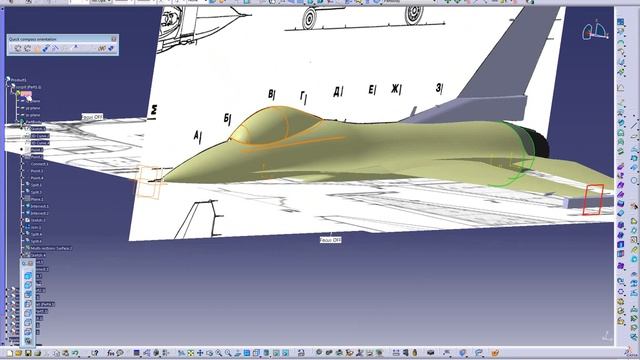Close the Quick compass orientation toolbar
The height and width of the screenshot is (360, 640).
[114, 39]
